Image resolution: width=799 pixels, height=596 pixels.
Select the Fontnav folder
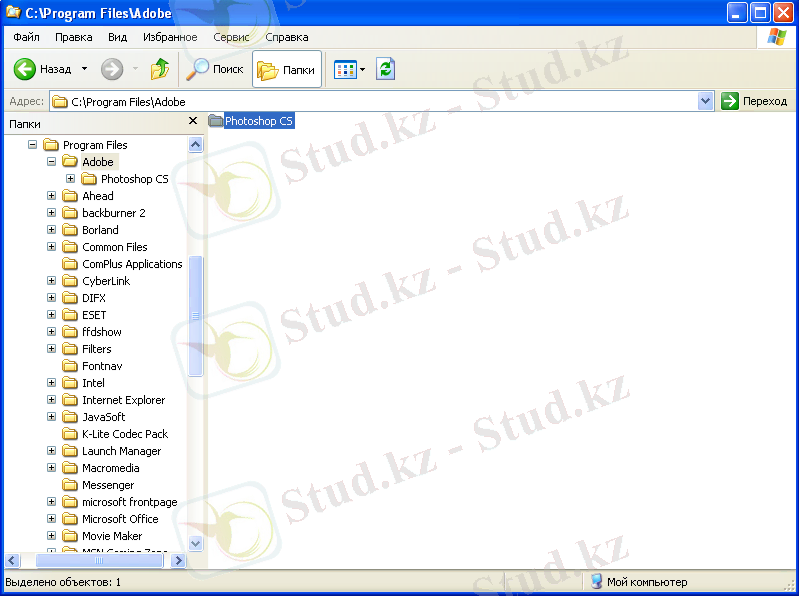click(x=102, y=366)
